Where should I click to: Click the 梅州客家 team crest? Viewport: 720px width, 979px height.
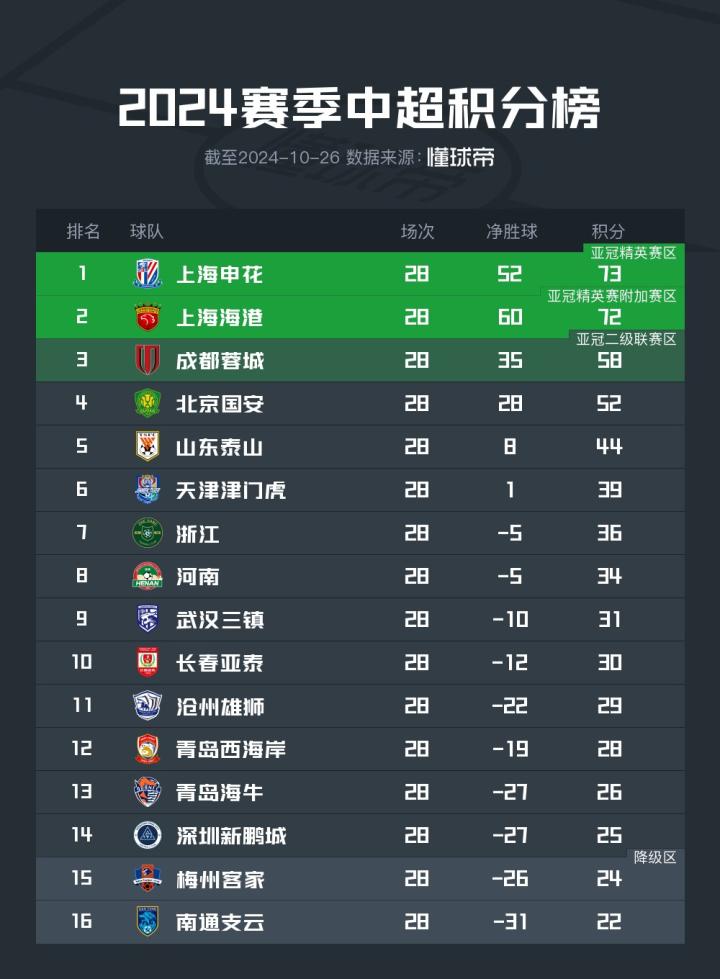148,878
